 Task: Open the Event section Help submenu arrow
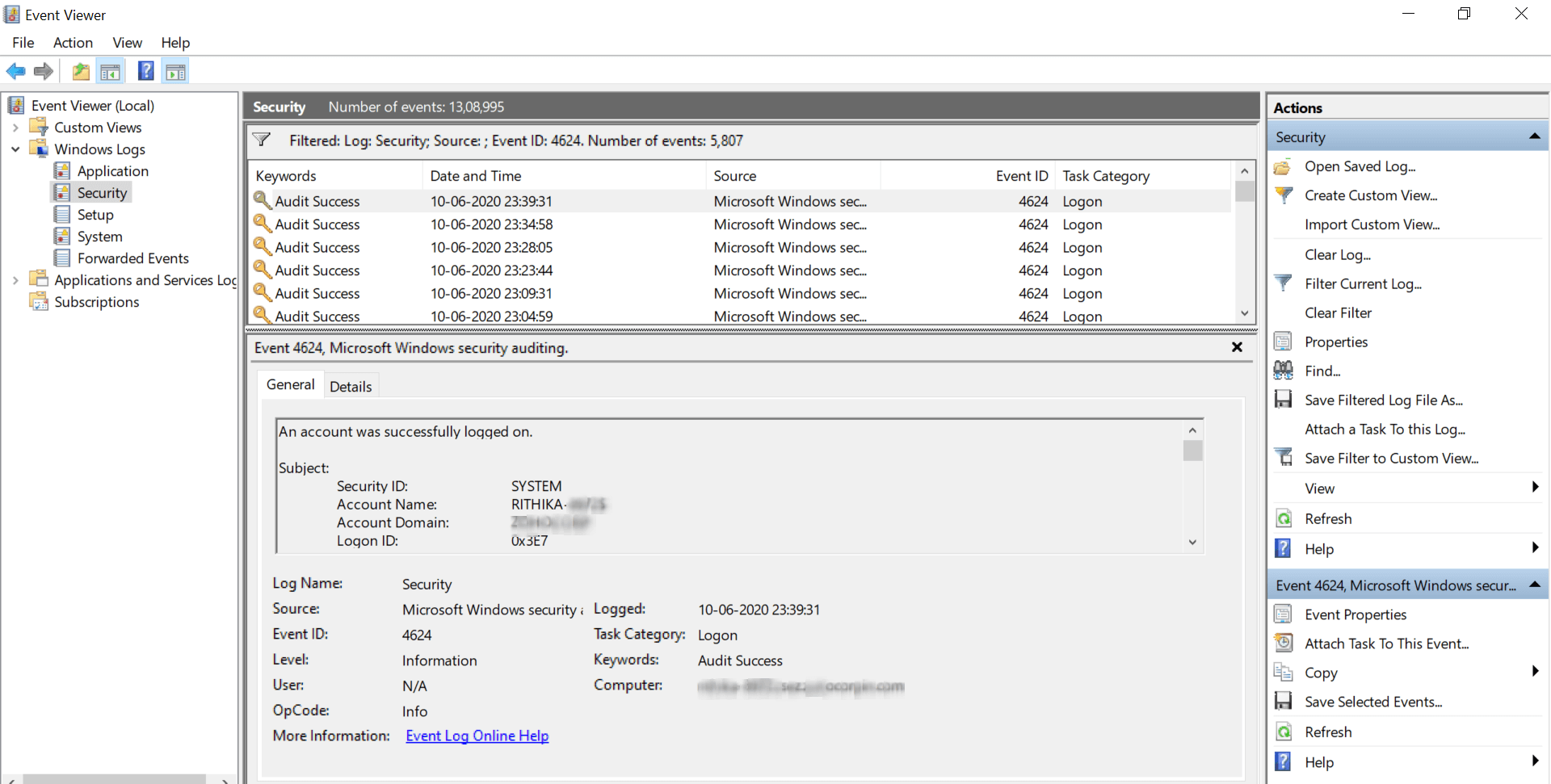[1535, 761]
